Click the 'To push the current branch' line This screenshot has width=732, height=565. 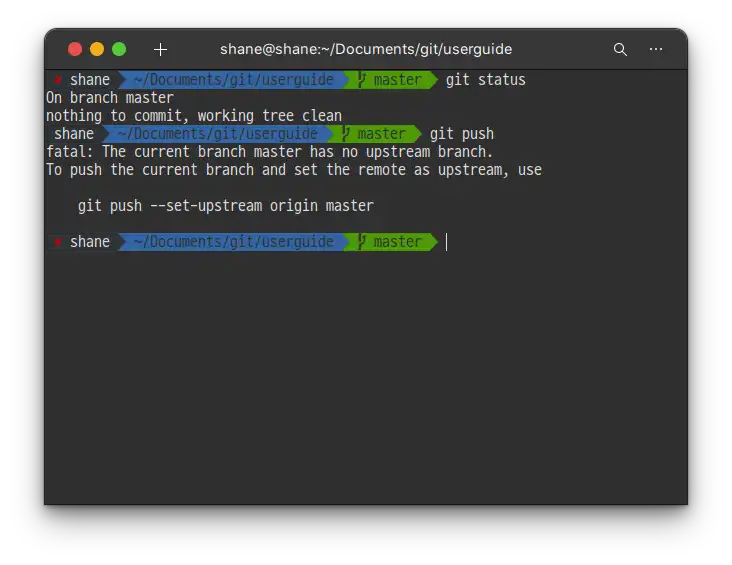click(x=294, y=170)
